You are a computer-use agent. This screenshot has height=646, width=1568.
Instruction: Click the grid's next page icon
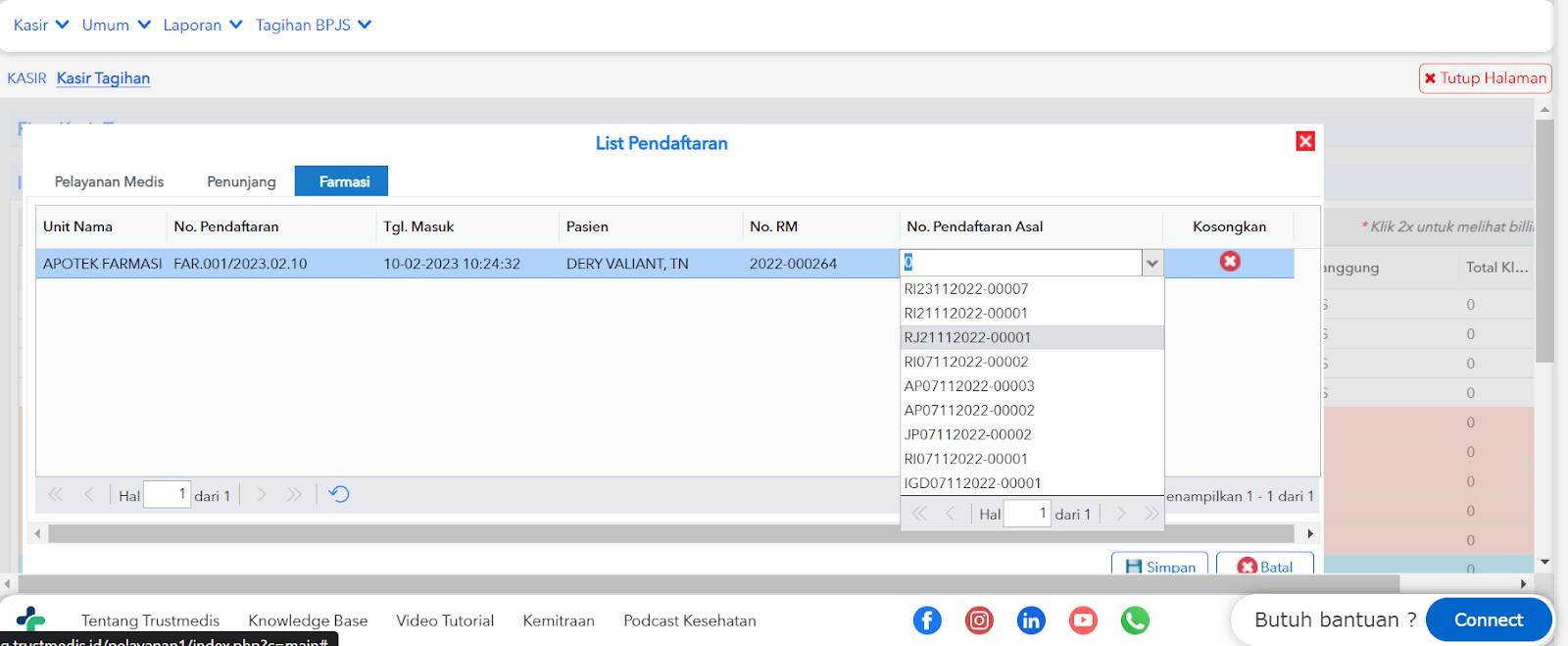[262, 495]
